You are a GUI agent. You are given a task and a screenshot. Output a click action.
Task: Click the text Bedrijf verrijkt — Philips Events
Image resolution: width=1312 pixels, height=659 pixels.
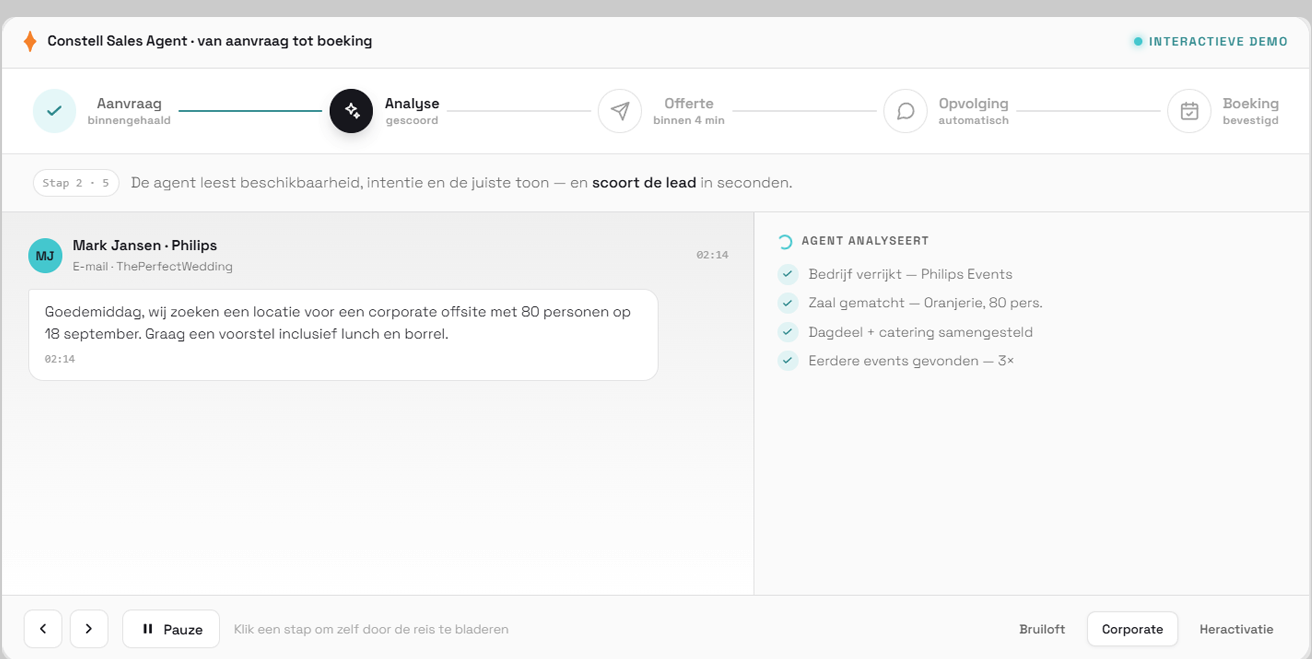(x=910, y=274)
